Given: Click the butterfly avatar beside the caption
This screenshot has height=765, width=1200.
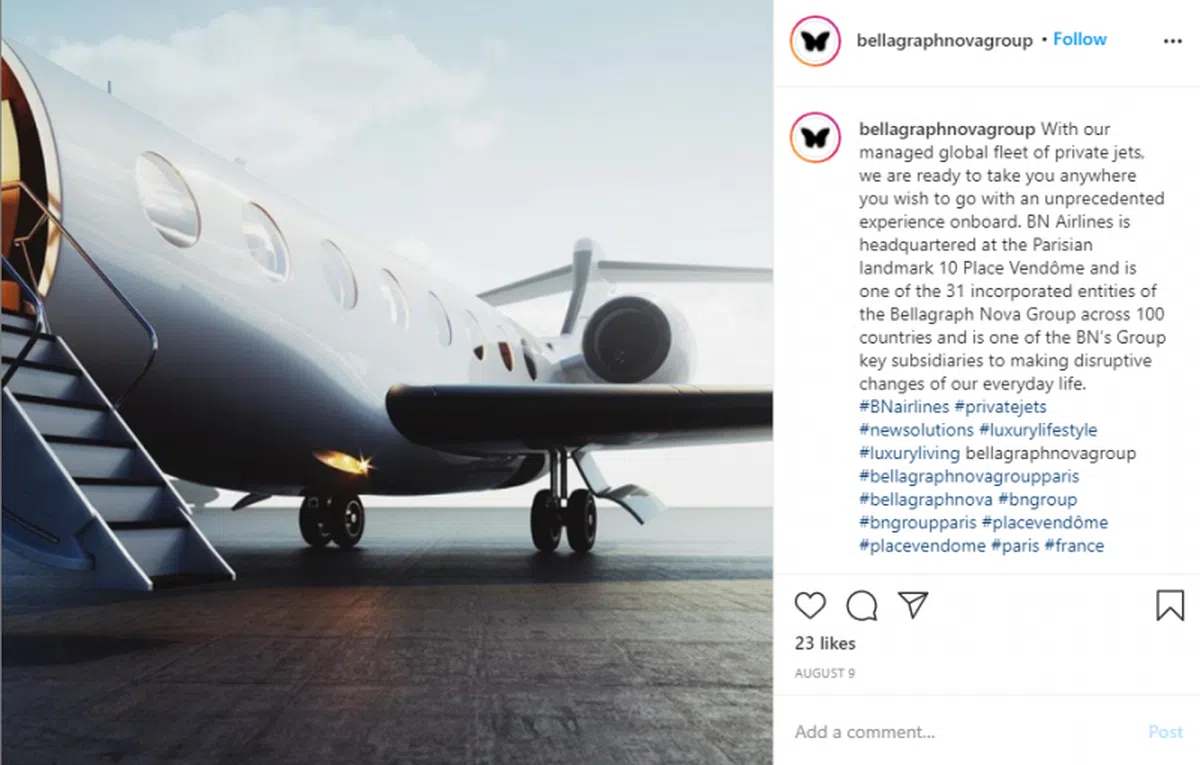Looking at the screenshot, I should coord(815,137).
